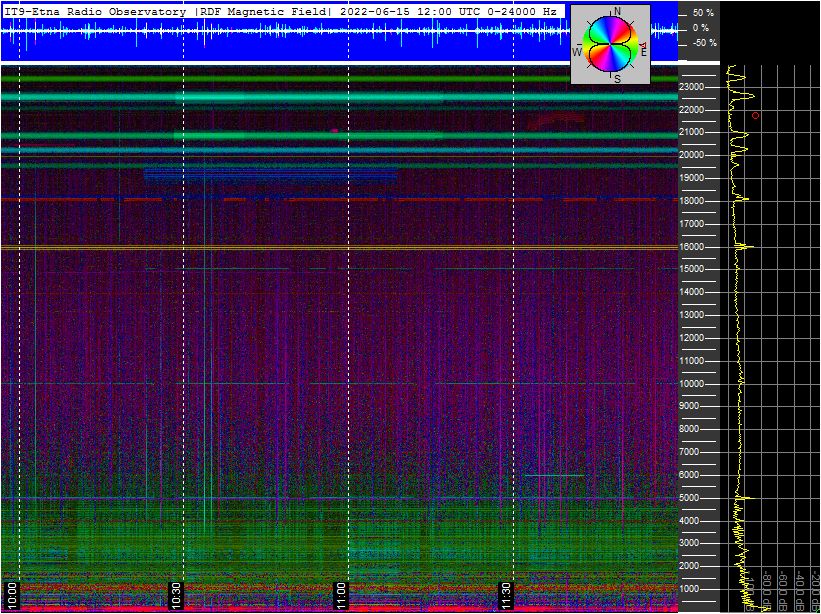Screen dimensions: 821x614
Task: Click the 10:30 time marker label
Action: click(176, 594)
